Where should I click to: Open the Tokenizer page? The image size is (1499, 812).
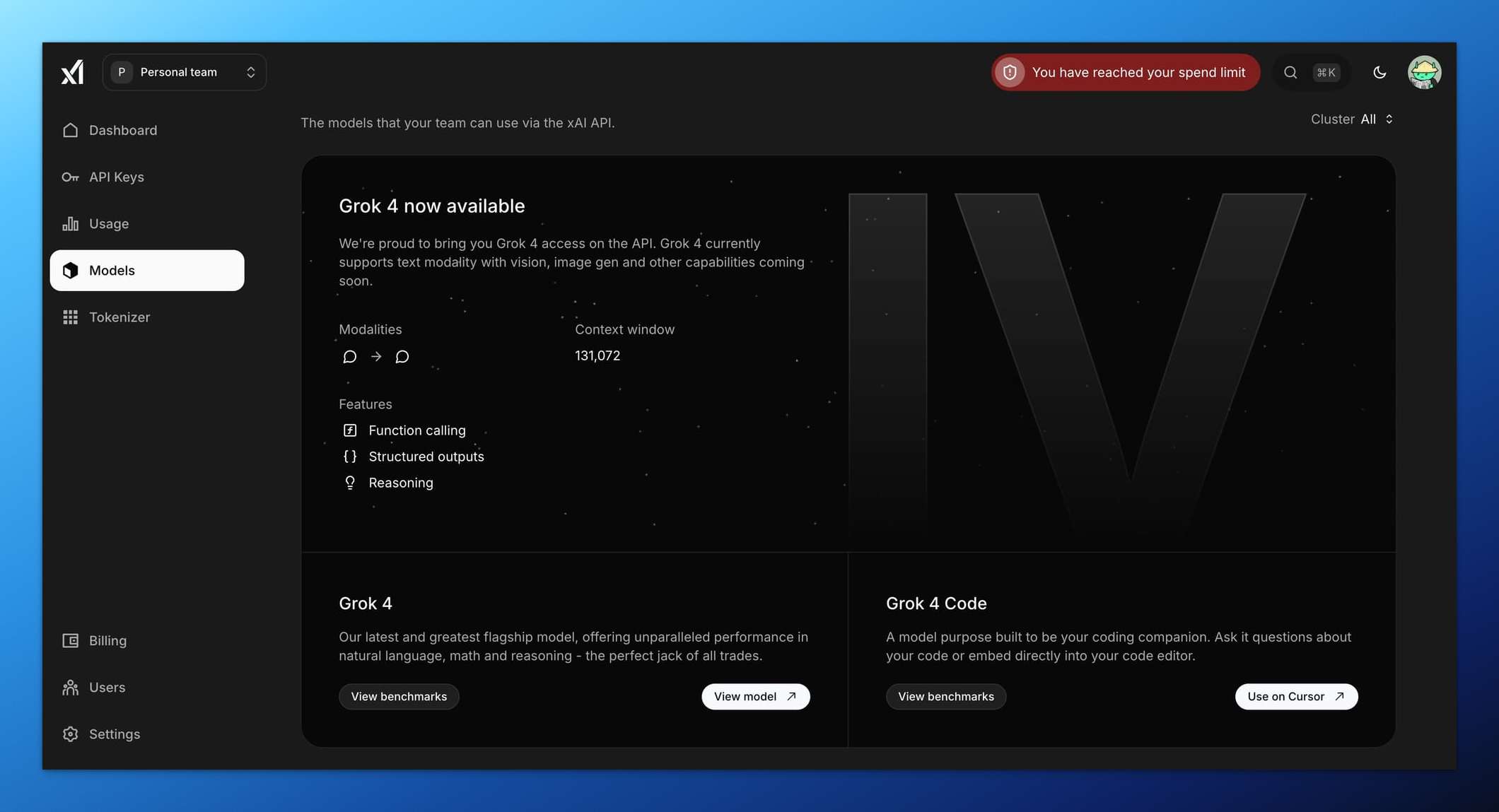(x=119, y=317)
